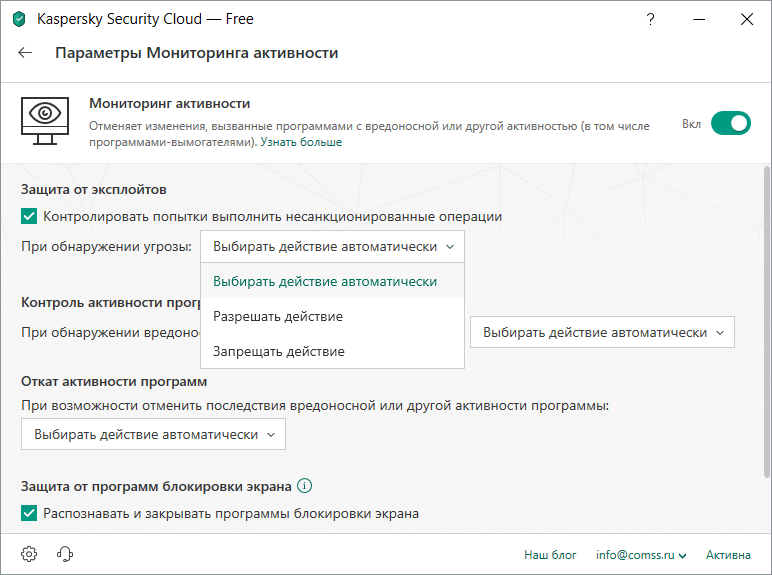772x575 pixels.
Task: Uncheck Распознавать и закрывать программы блокировки экрана
Action: pos(29,513)
